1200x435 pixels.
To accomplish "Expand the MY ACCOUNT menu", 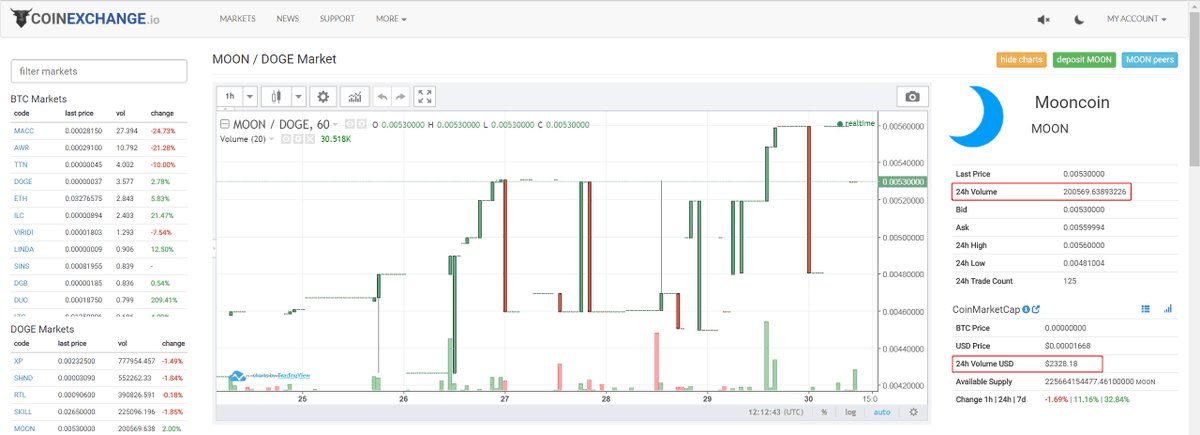I will pyautogui.click(x=1137, y=19).
